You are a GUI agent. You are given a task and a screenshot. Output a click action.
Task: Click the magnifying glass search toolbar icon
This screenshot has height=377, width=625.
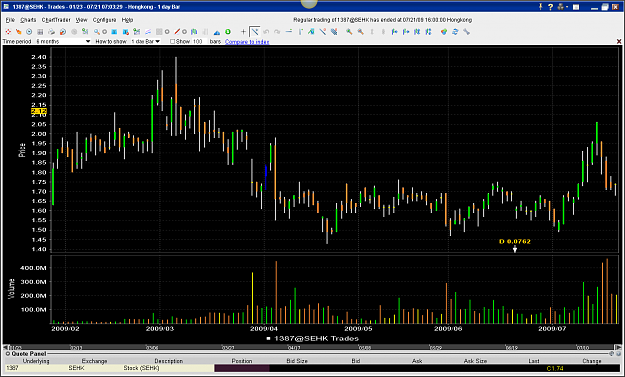point(97,31)
